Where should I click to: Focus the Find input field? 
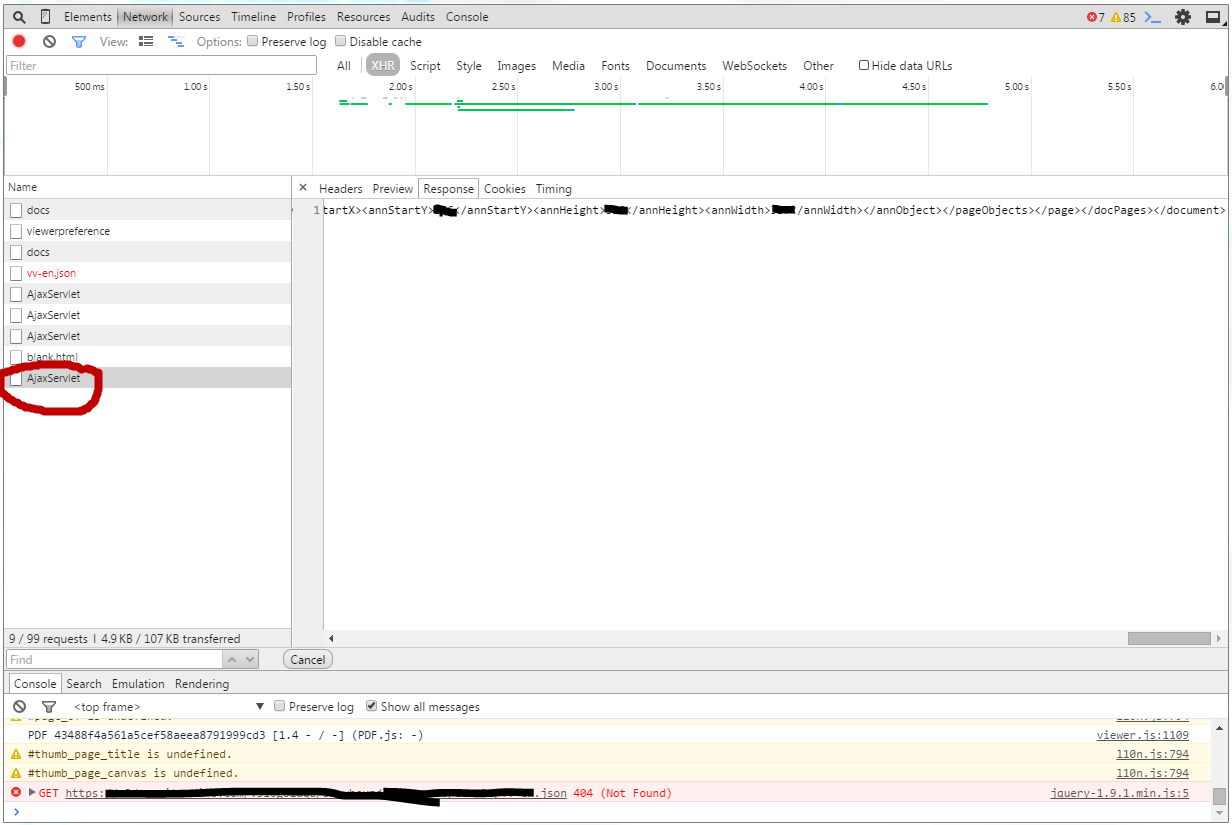(x=114, y=659)
